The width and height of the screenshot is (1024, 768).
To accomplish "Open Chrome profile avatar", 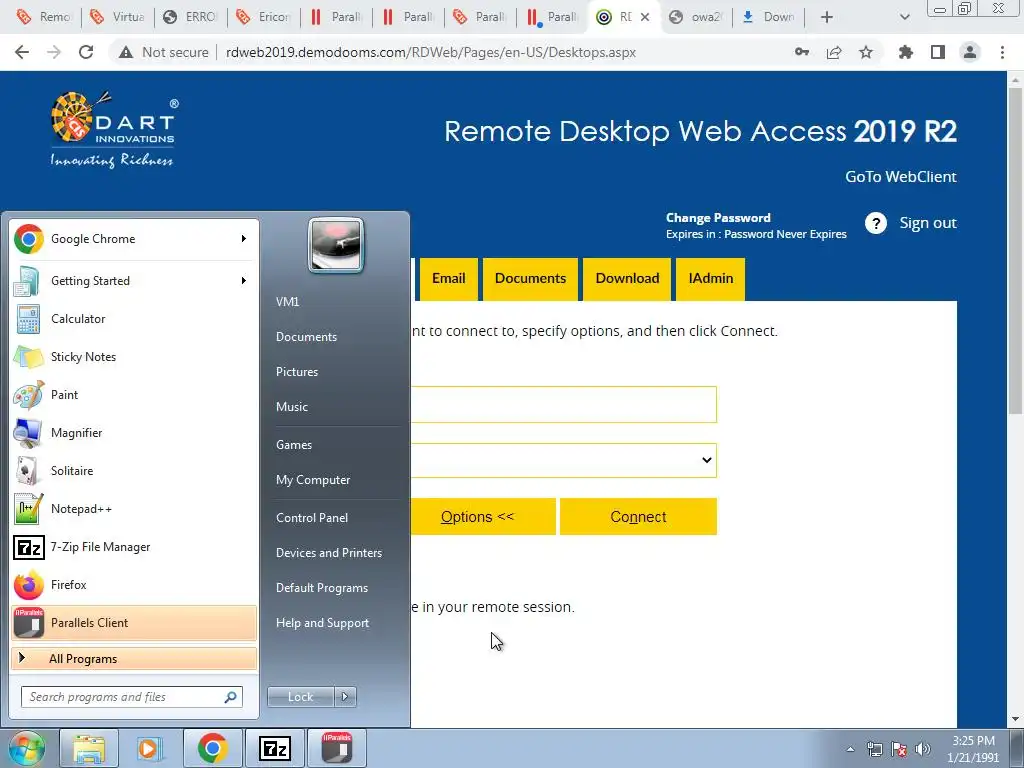I will point(970,52).
